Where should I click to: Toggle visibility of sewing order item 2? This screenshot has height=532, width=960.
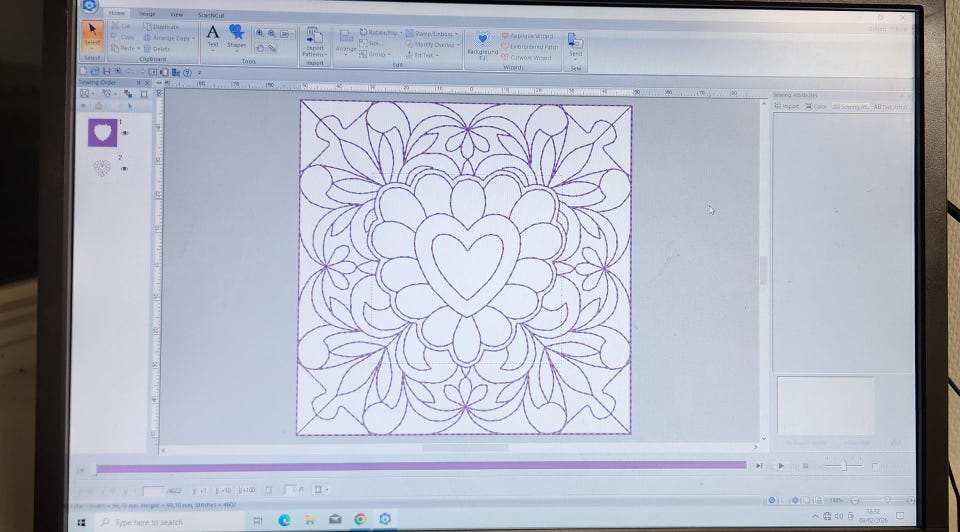pyautogui.click(x=124, y=169)
